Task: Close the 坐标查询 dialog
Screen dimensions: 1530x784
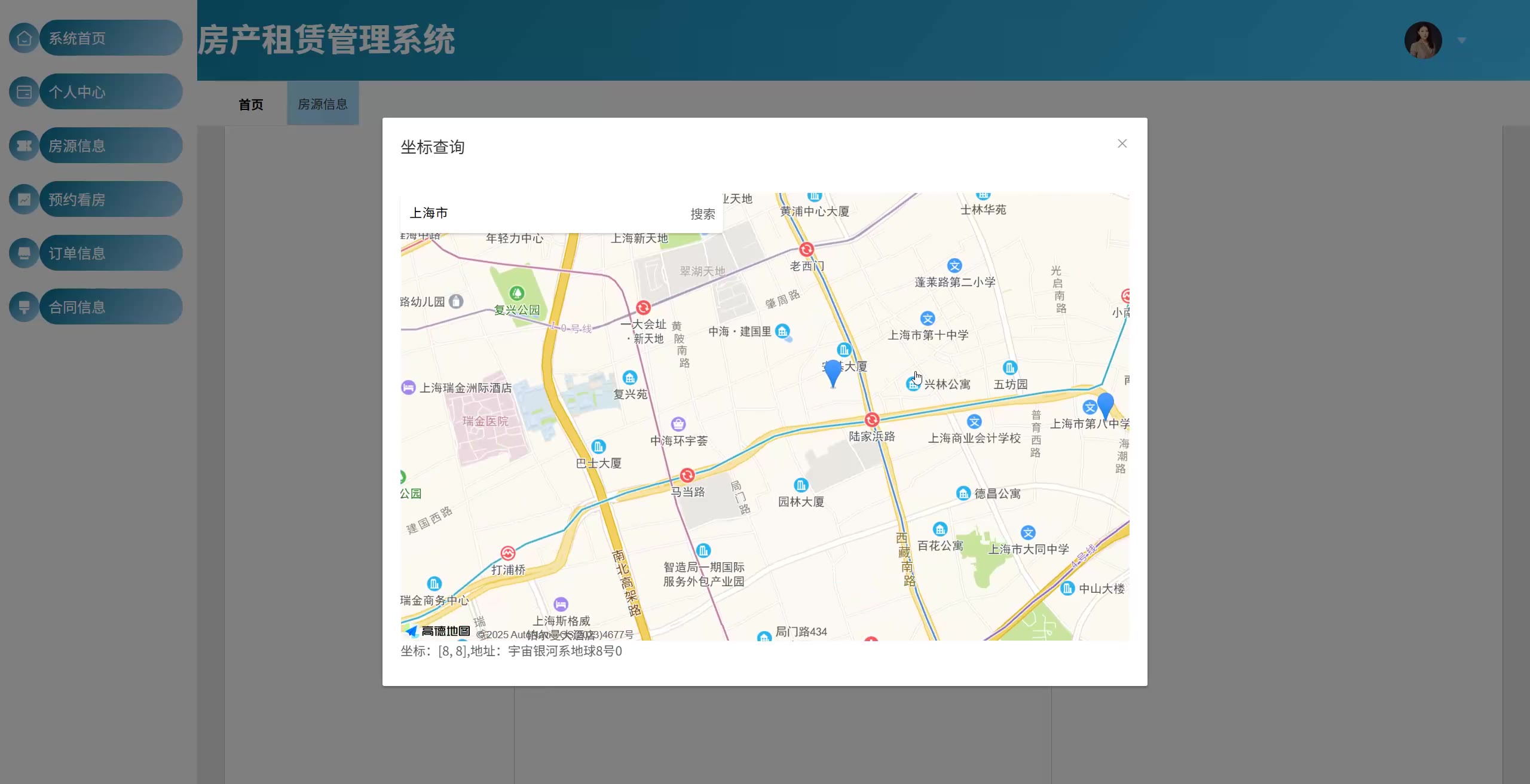Action: point(1122,143)
